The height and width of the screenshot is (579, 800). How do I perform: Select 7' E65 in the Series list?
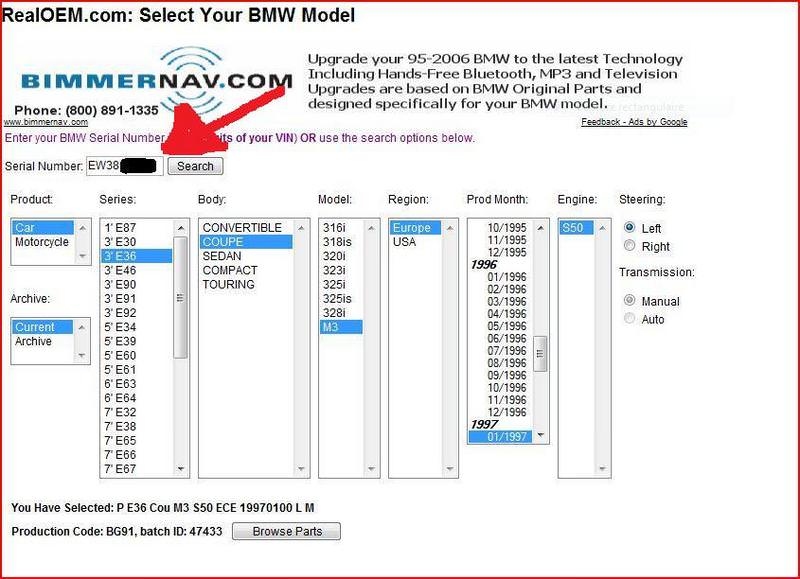click(137, 441)
